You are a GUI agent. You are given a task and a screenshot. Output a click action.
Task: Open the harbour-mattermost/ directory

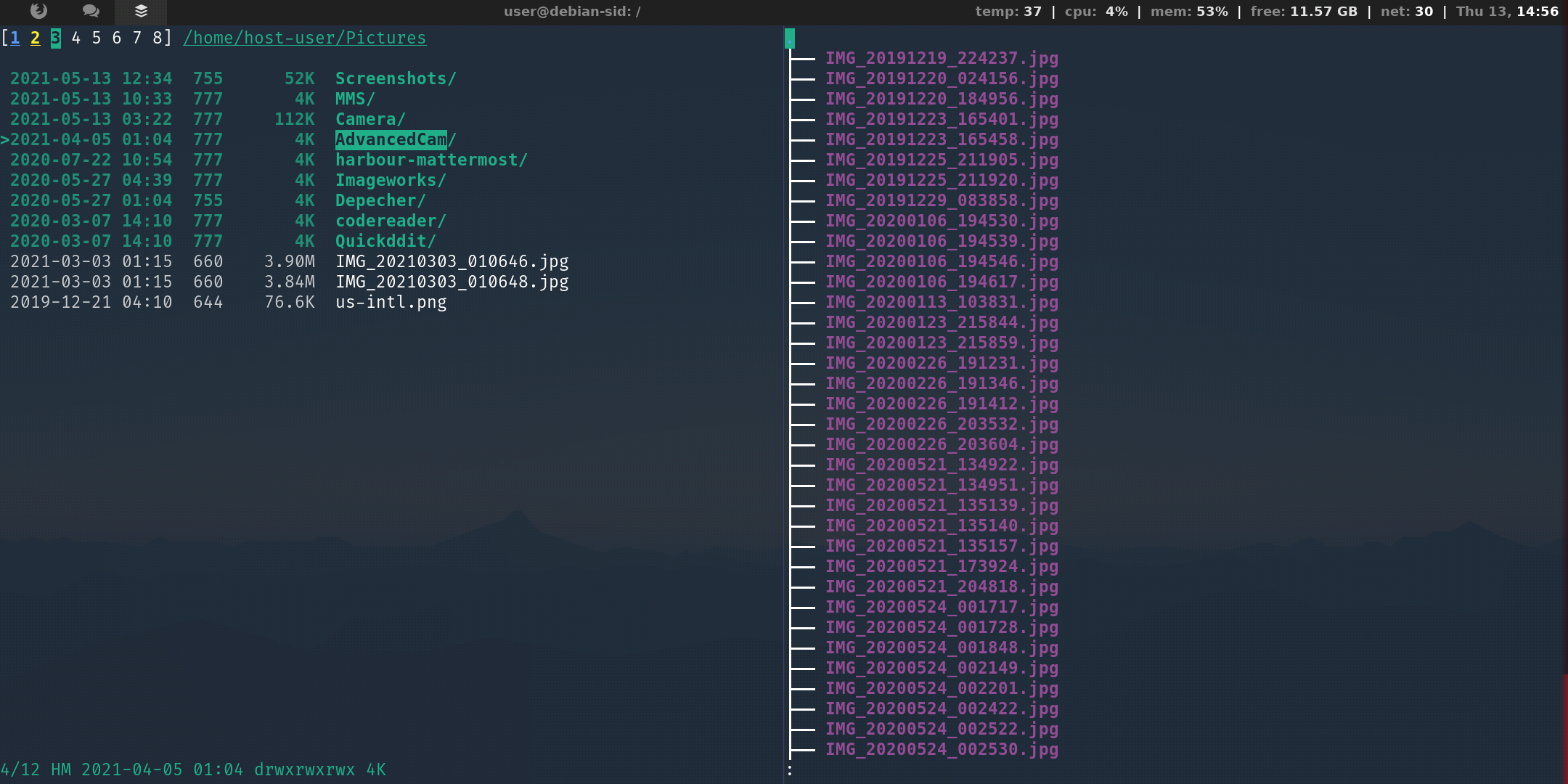tap(430, 160)
